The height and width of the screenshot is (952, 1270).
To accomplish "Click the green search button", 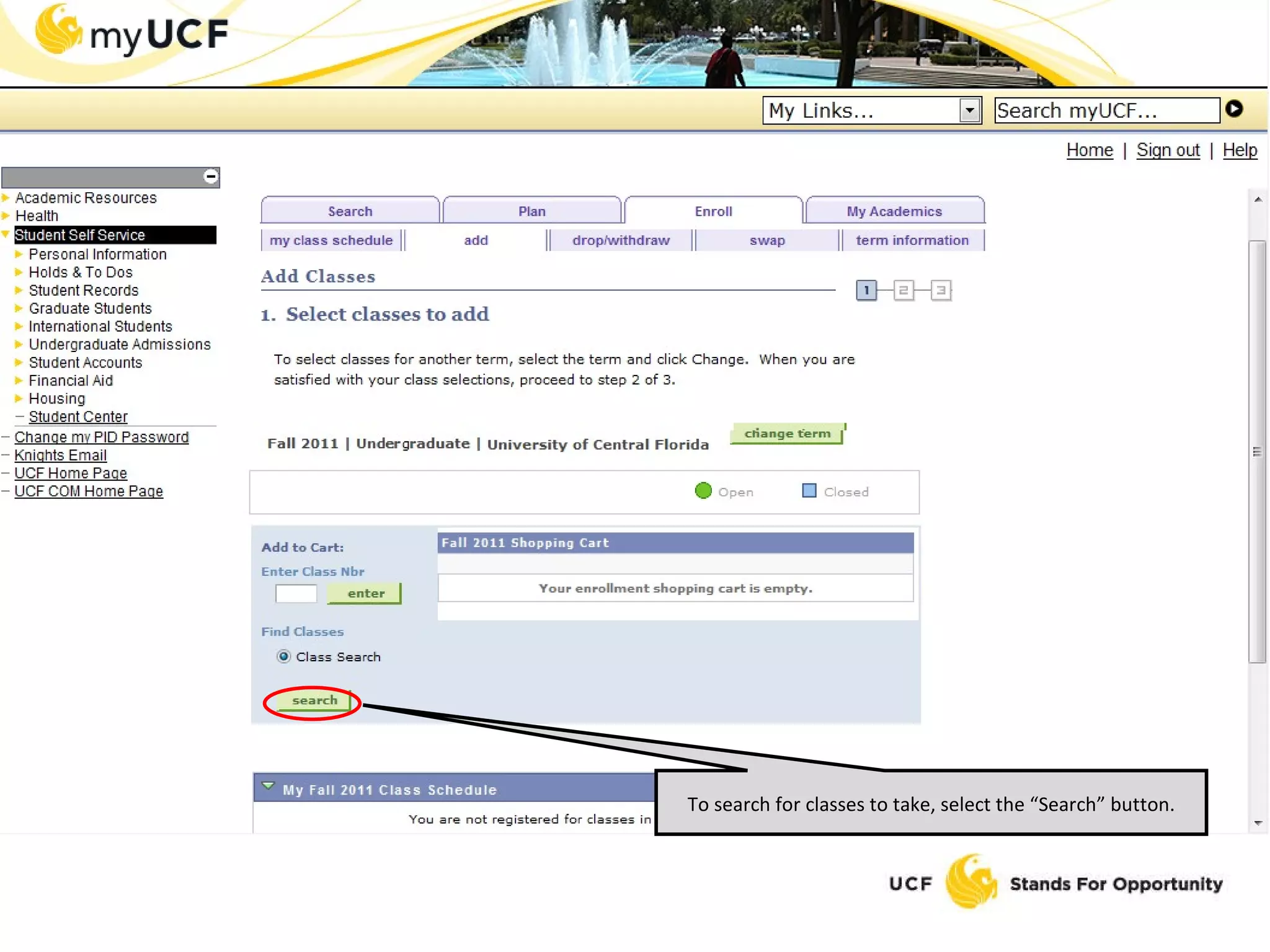I will [x=314, y=700].
